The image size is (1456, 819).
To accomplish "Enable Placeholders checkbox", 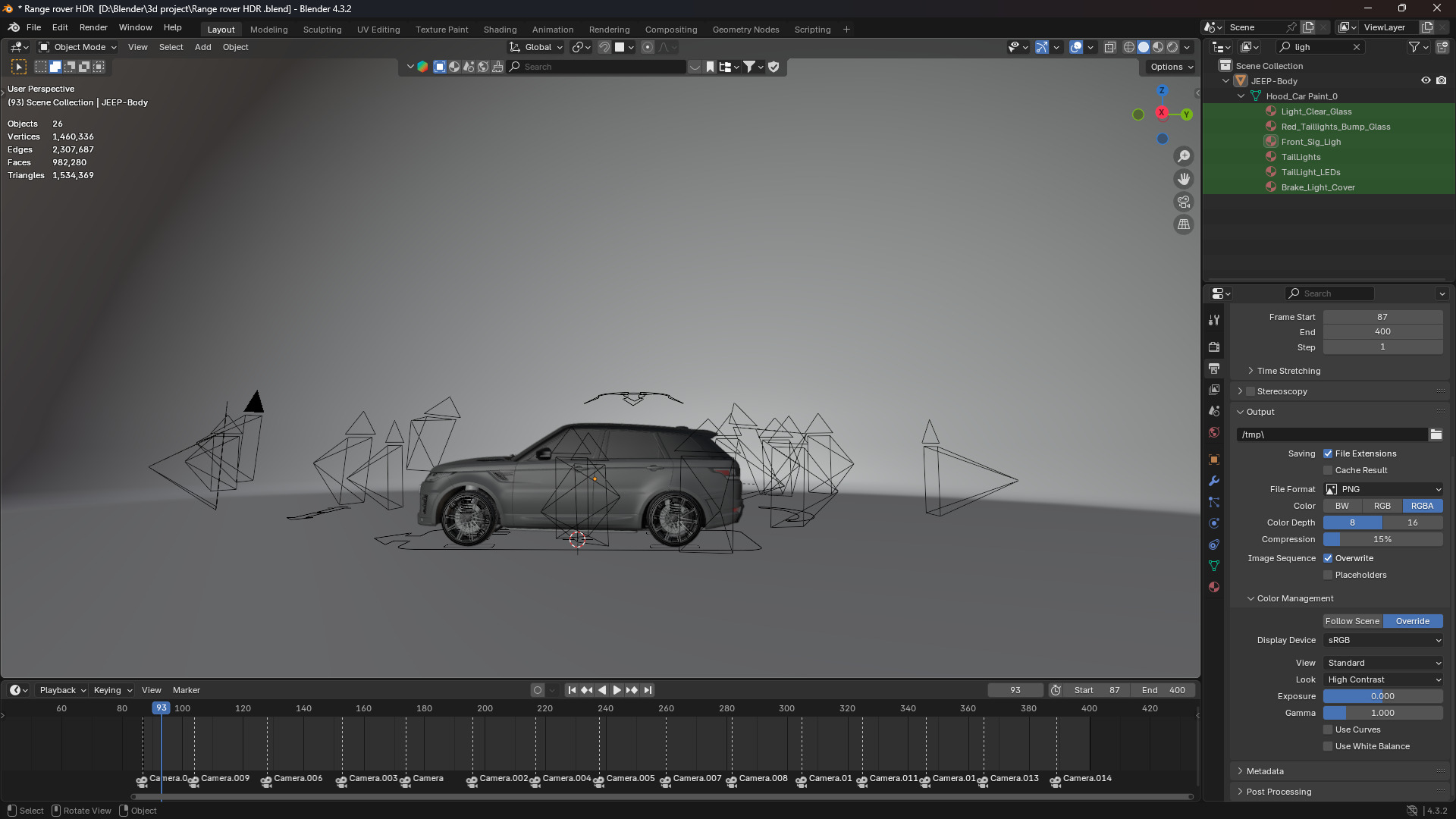I will click(1328, 575).
